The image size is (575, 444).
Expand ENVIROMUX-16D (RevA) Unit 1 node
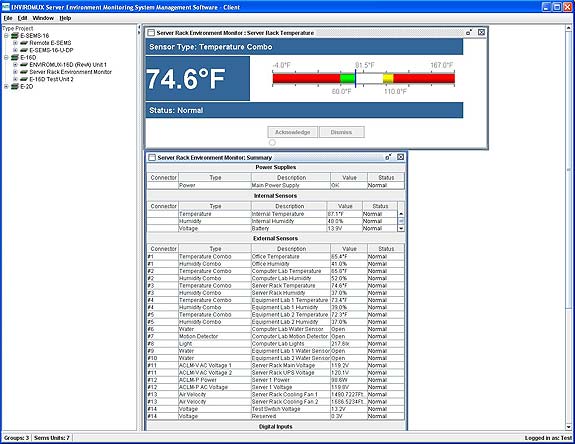tap(15, 65)
